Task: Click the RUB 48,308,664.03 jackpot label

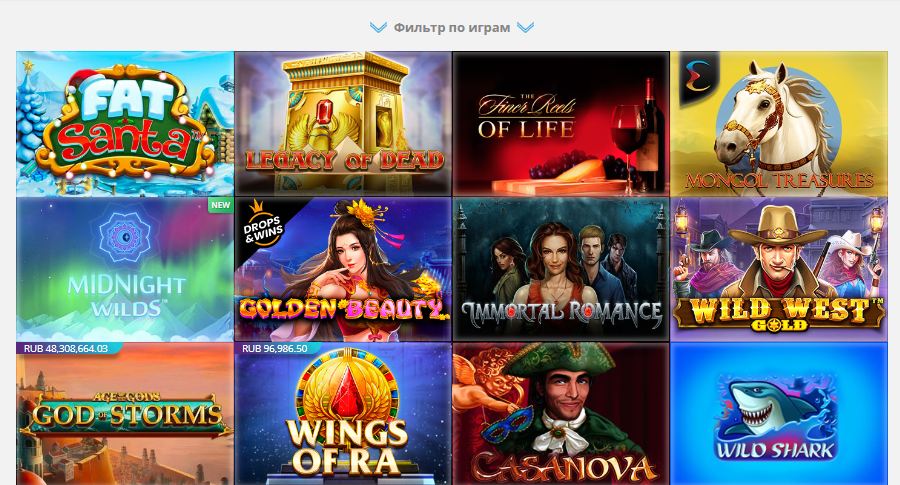Action: click(x=66, y=348)
